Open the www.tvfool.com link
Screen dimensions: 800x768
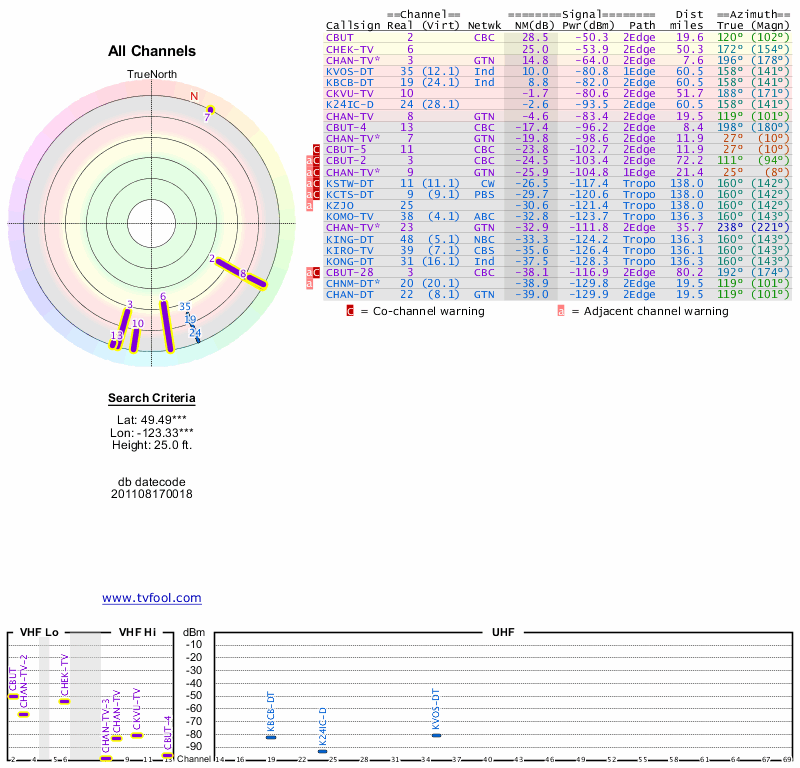(151, 598)
